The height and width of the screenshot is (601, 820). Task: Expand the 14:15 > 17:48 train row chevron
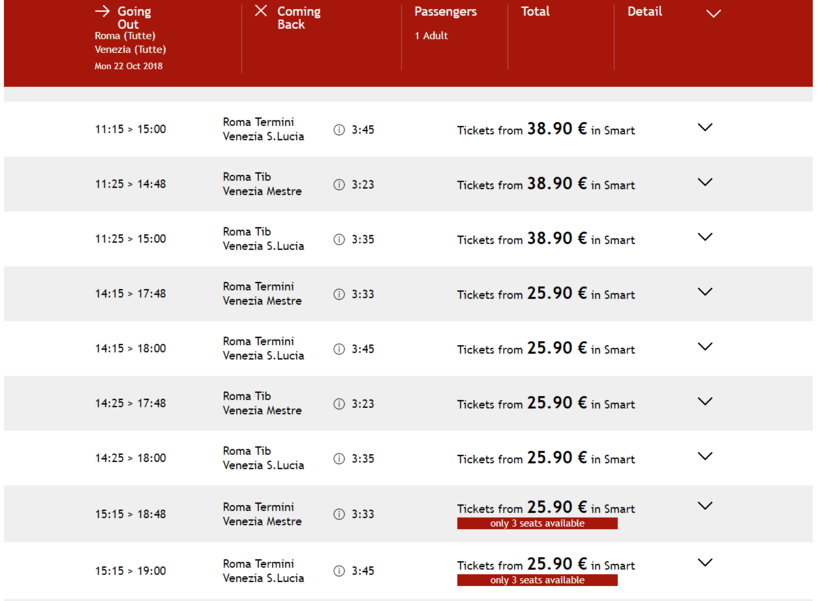pos(705,292)
